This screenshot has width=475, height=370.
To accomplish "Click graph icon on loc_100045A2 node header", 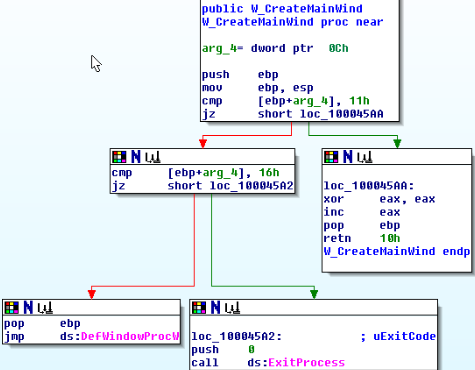I will [233, 308].
